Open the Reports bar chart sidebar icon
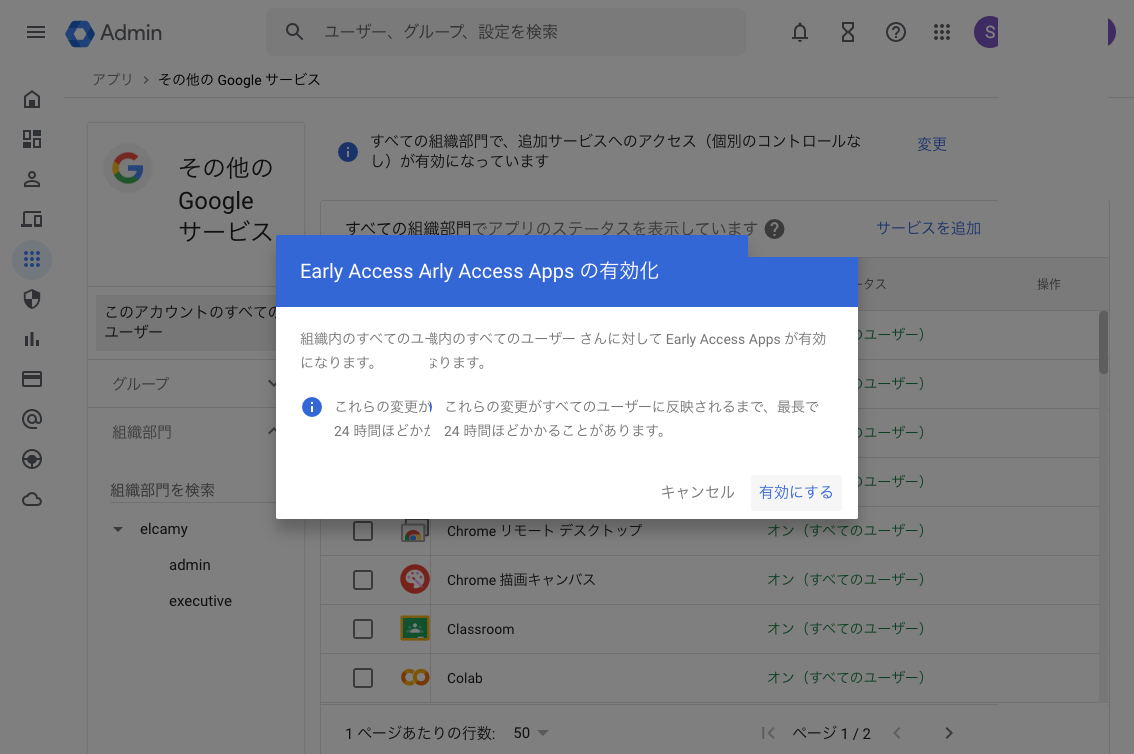 coord(32,339)
